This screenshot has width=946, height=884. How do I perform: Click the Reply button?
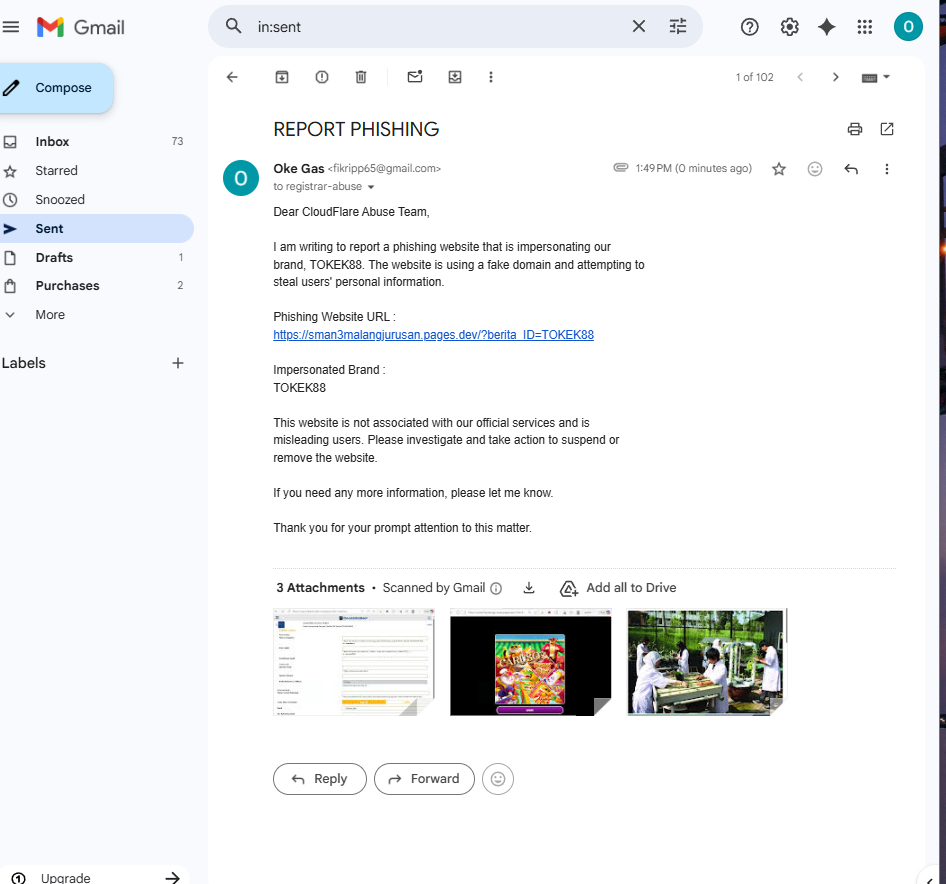pyautogui.click(x=320, y=779)
